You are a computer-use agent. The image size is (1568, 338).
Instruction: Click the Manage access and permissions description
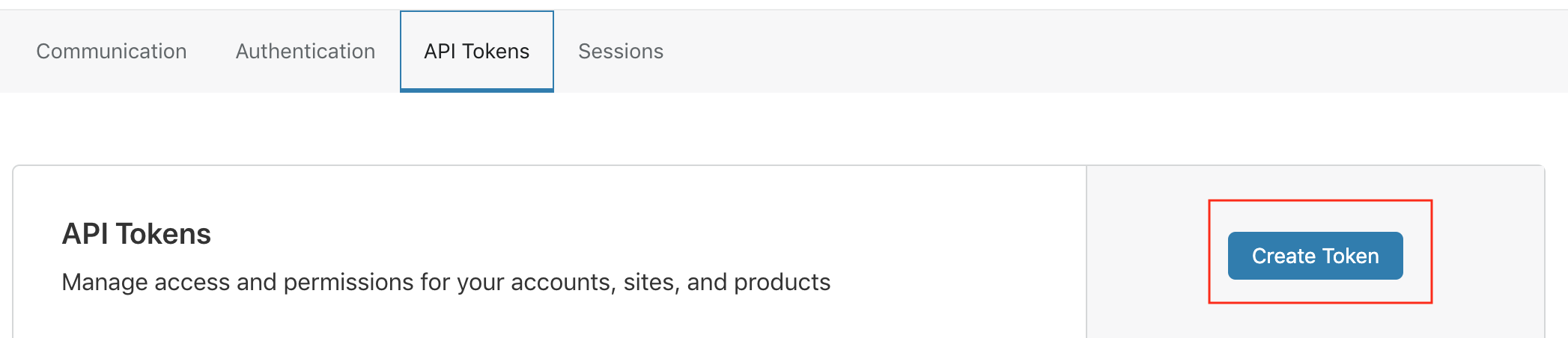click(446, 283)
